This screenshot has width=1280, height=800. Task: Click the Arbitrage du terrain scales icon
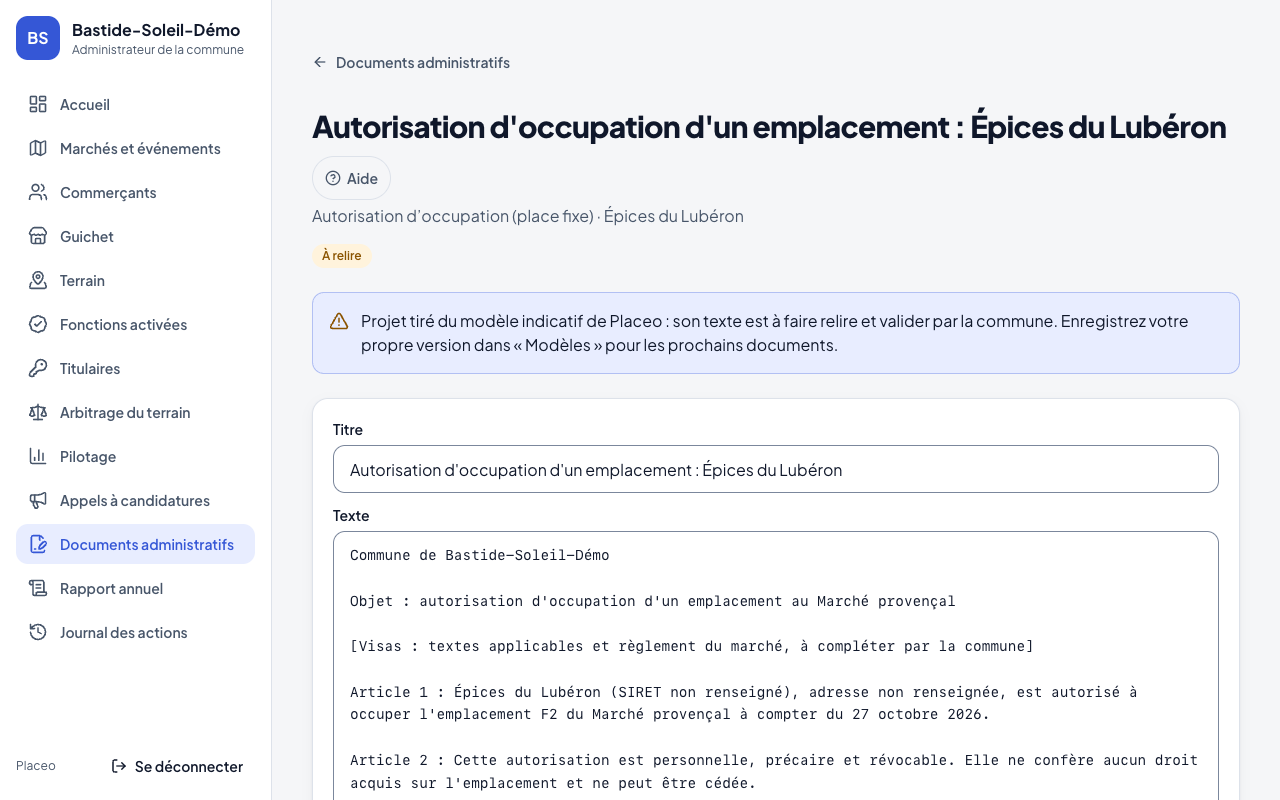click(x=38, y=412)
